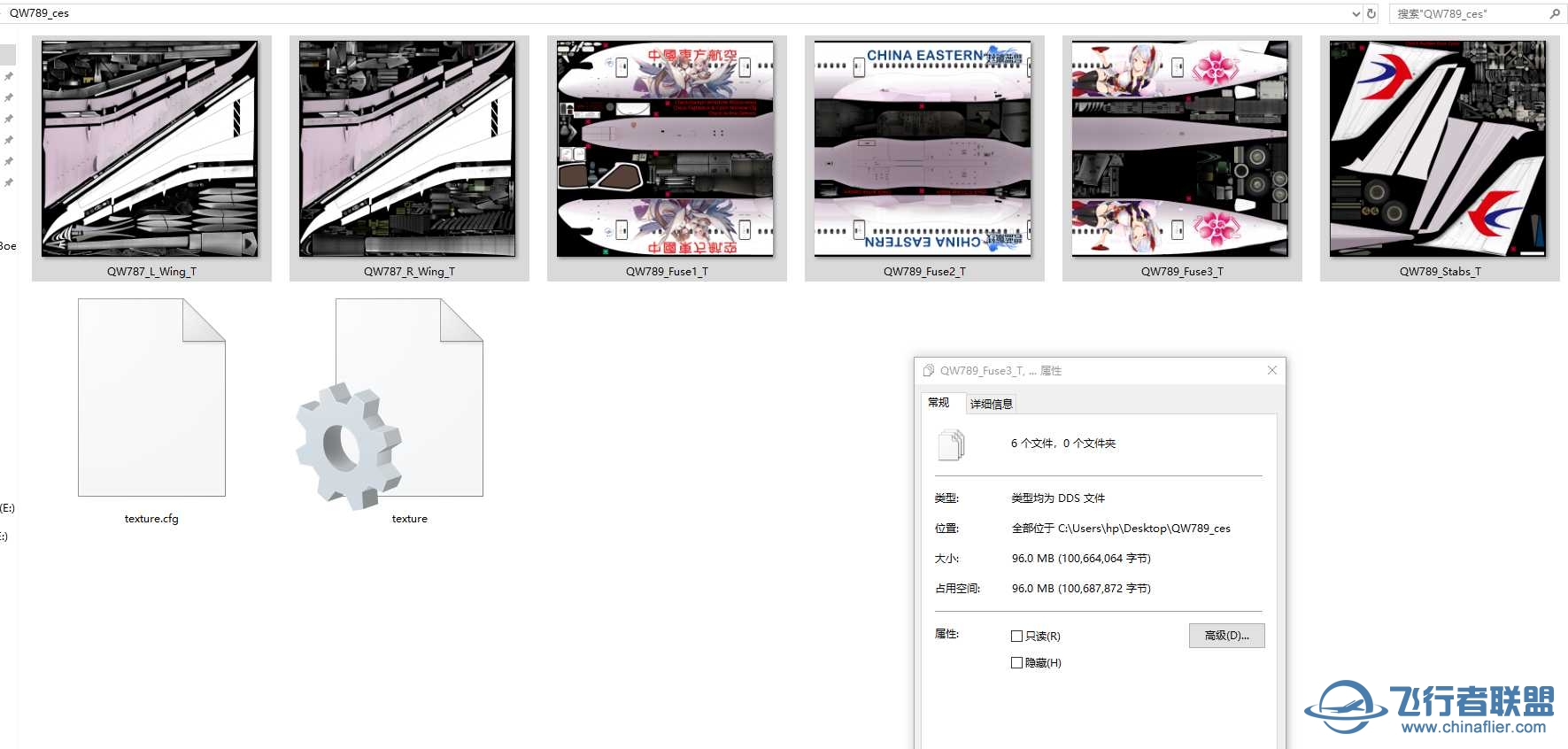Switch to the 常规 tab in properties
This screenshot has width=1568, height=749.
pos(938,403)
